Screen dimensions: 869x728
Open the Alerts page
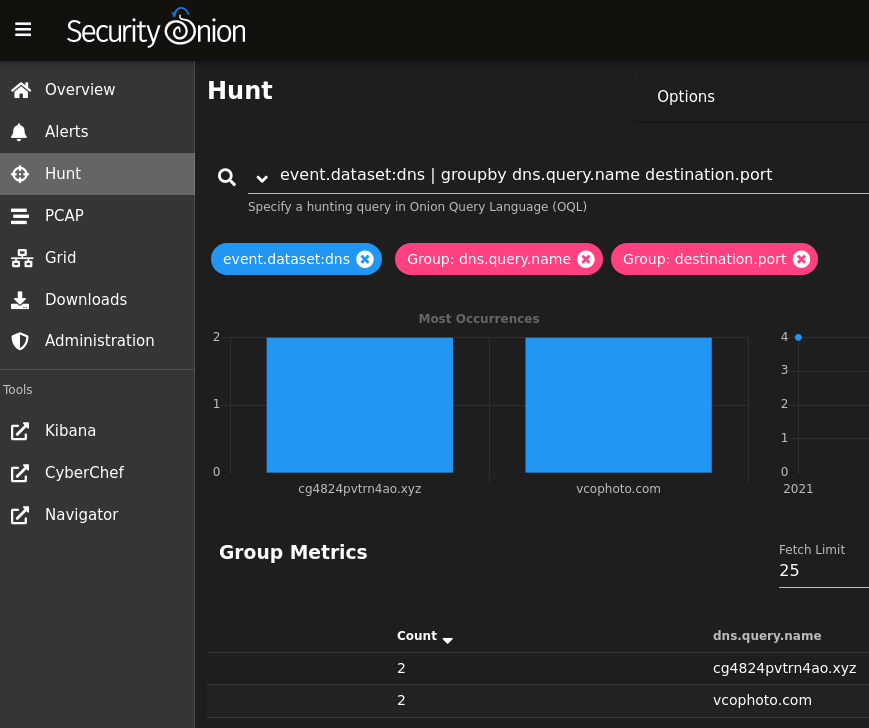tap(97, 132)
